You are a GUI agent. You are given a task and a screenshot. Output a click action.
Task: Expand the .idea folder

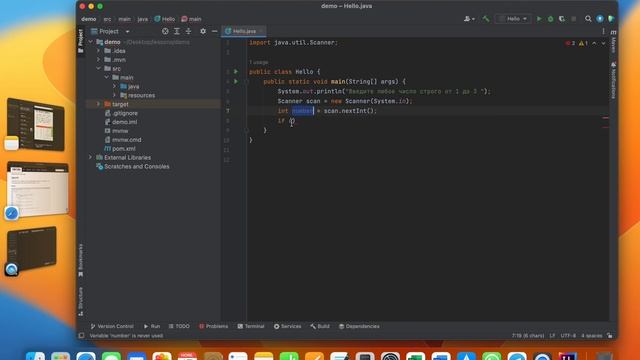(x=98, y=51)
